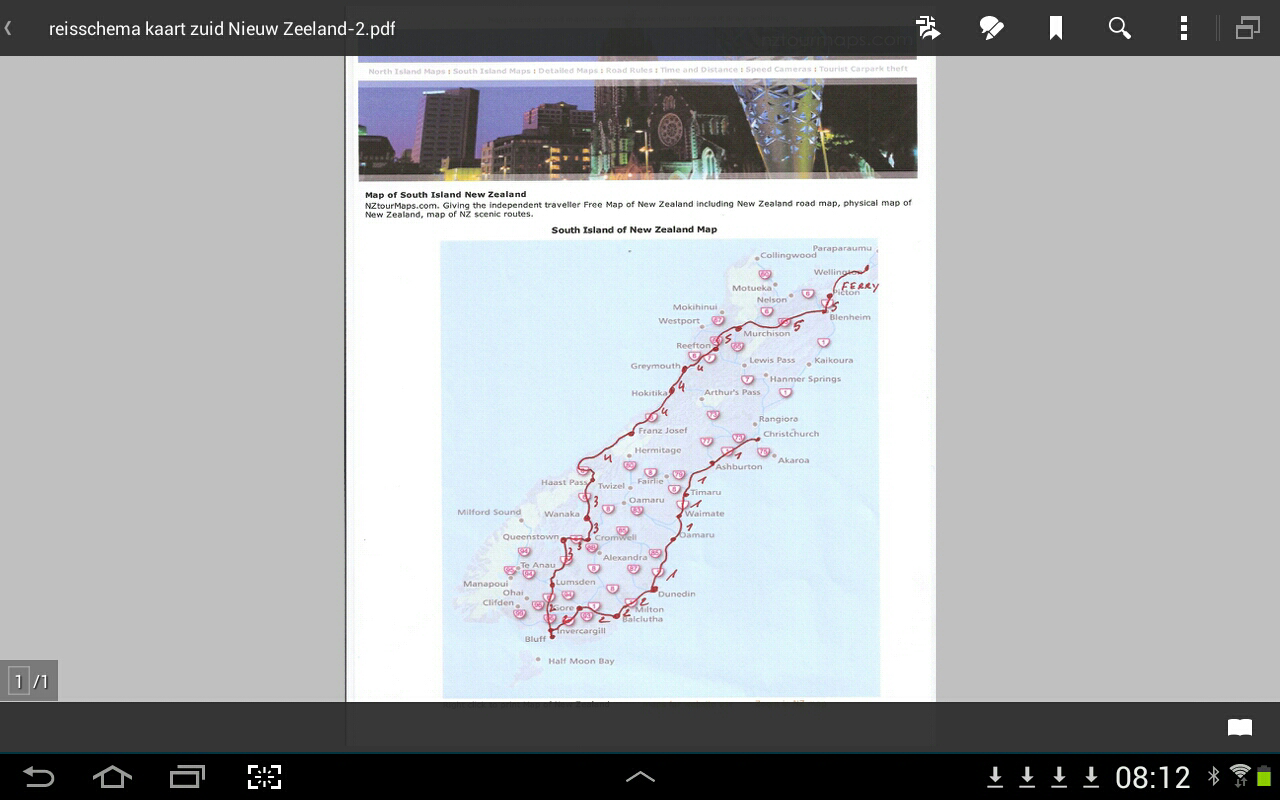Open the comment and annotate tool
The width and height of the screenshot is (1280, 800).
[x=991, y=28]
